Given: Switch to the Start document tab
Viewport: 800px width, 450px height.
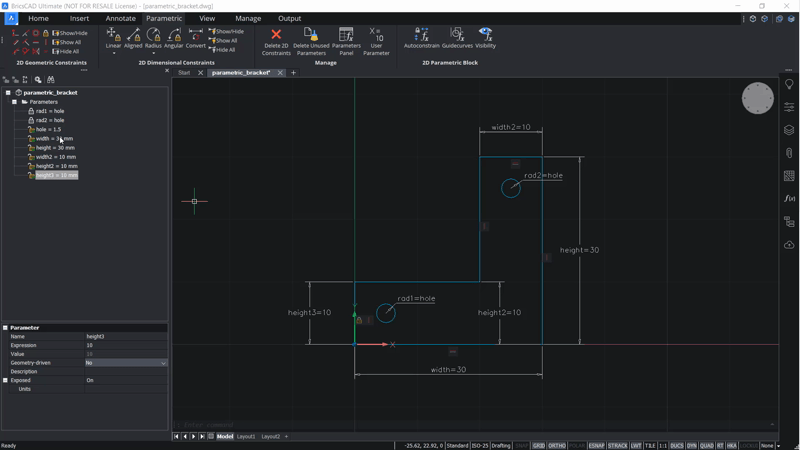Looking at the screenshot, I should point(184,73).
